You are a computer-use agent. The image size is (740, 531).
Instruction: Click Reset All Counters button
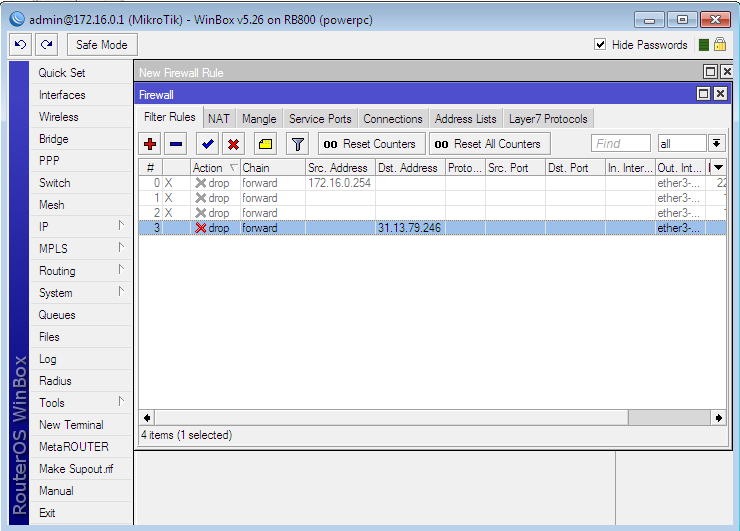pyautogui.click(x=489, y=144)
